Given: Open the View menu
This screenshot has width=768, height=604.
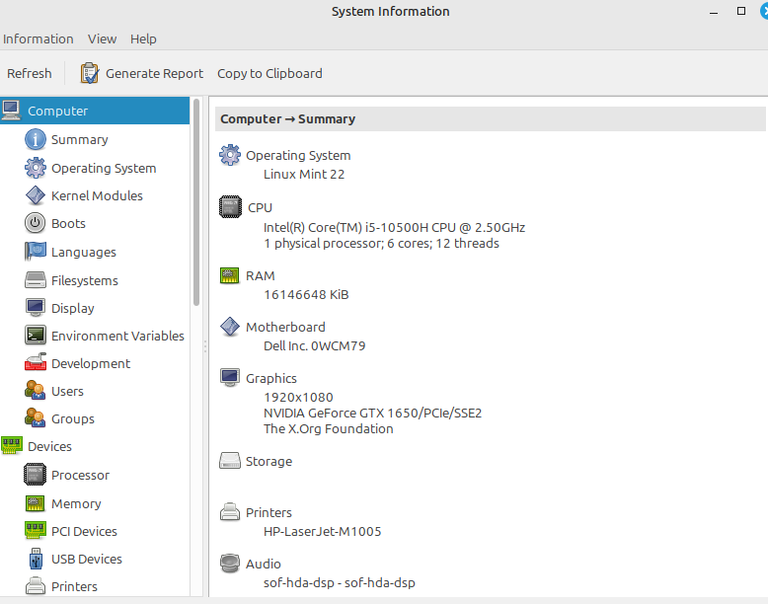Looking at the screenshot, I should 102,39.
